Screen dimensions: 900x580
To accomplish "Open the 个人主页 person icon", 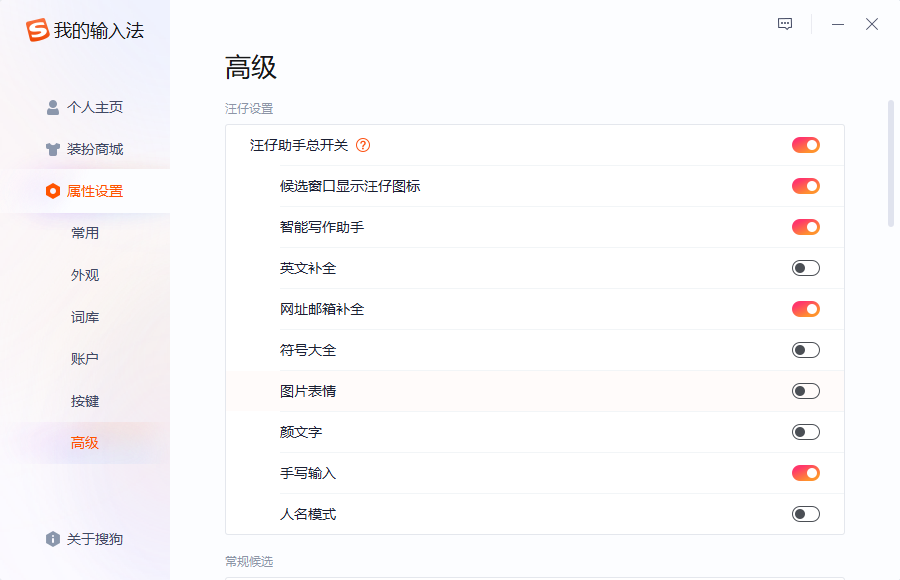I will pyautogui.click(x=53, y=107).
